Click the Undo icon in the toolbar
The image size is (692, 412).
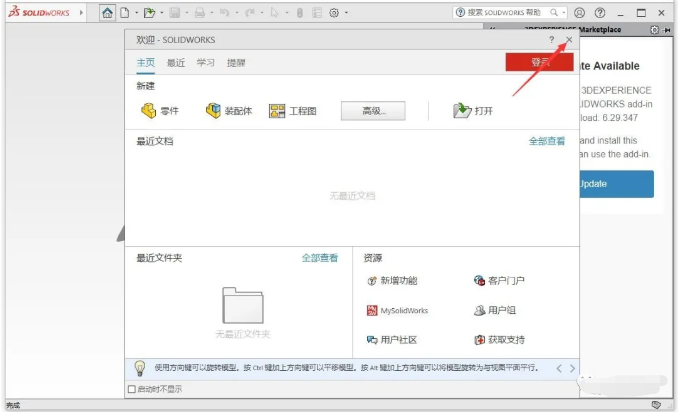point(225,13)
